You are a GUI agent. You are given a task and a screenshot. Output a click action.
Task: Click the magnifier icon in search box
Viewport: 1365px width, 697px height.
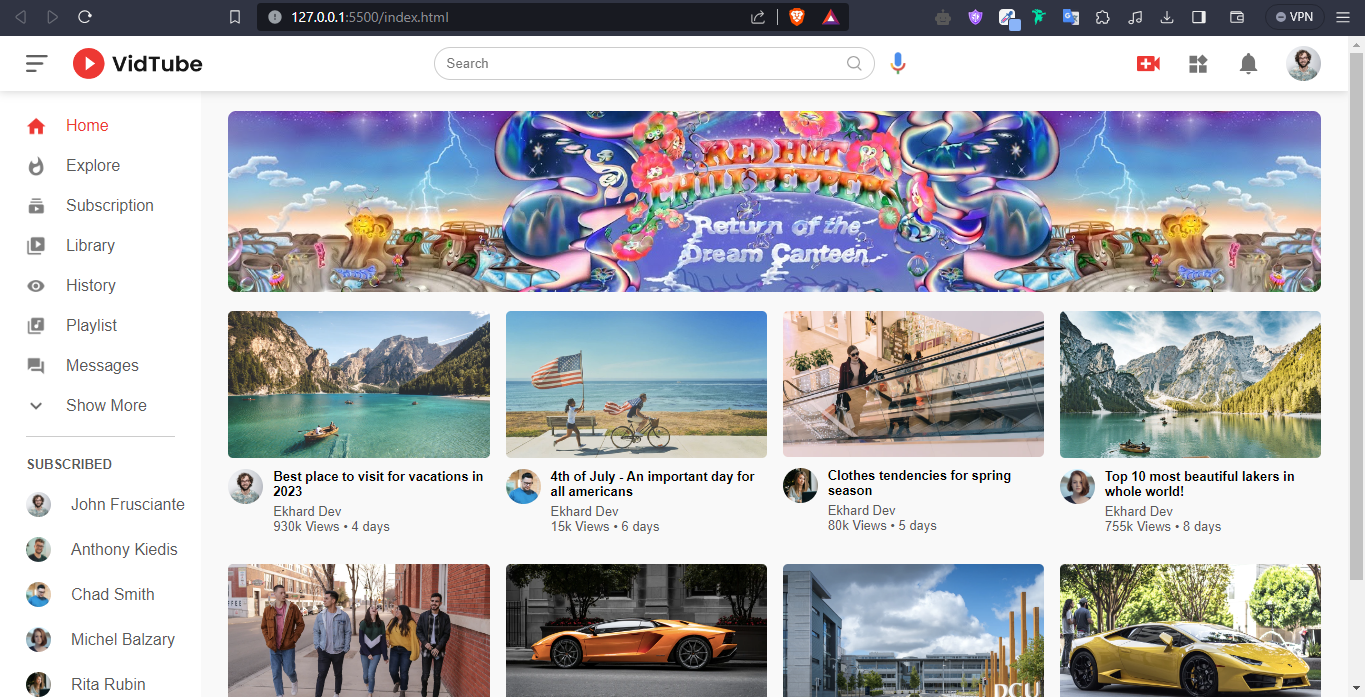(854, 63)
